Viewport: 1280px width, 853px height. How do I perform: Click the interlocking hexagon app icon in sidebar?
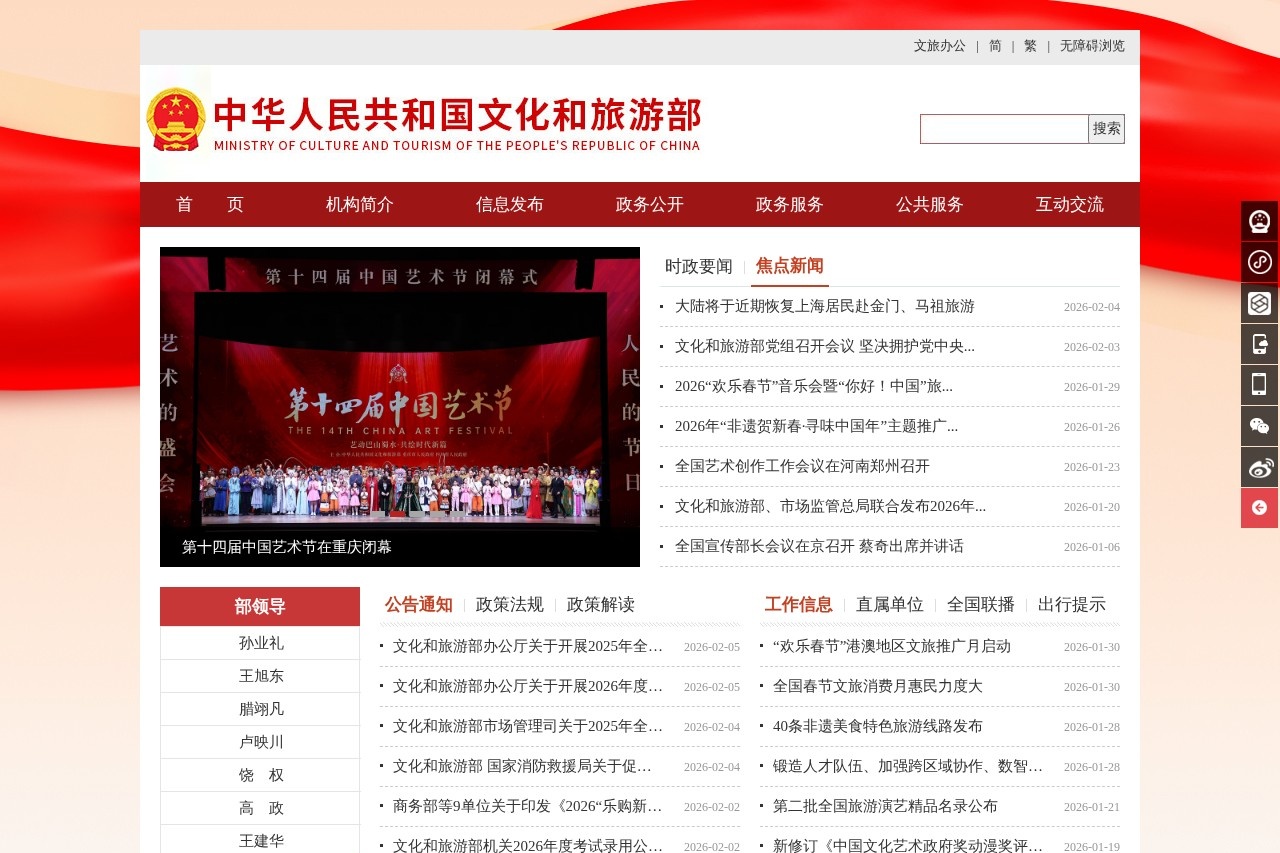tap(1259, 303)
